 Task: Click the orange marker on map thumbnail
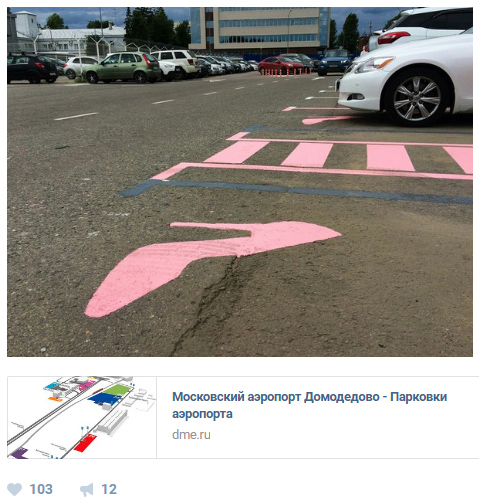coord(55,399)
